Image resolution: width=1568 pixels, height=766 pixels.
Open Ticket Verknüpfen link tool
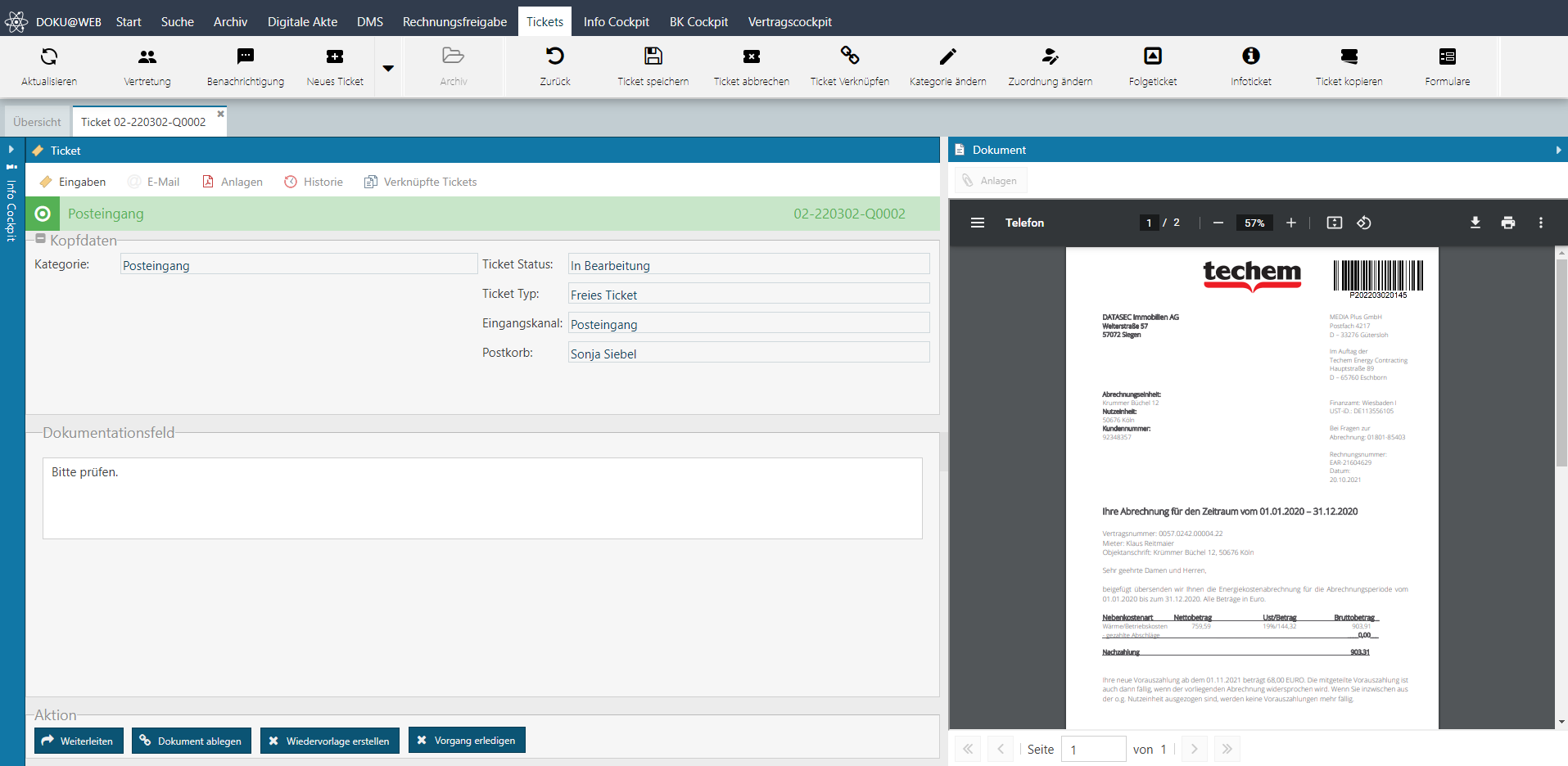coord(849,56)
